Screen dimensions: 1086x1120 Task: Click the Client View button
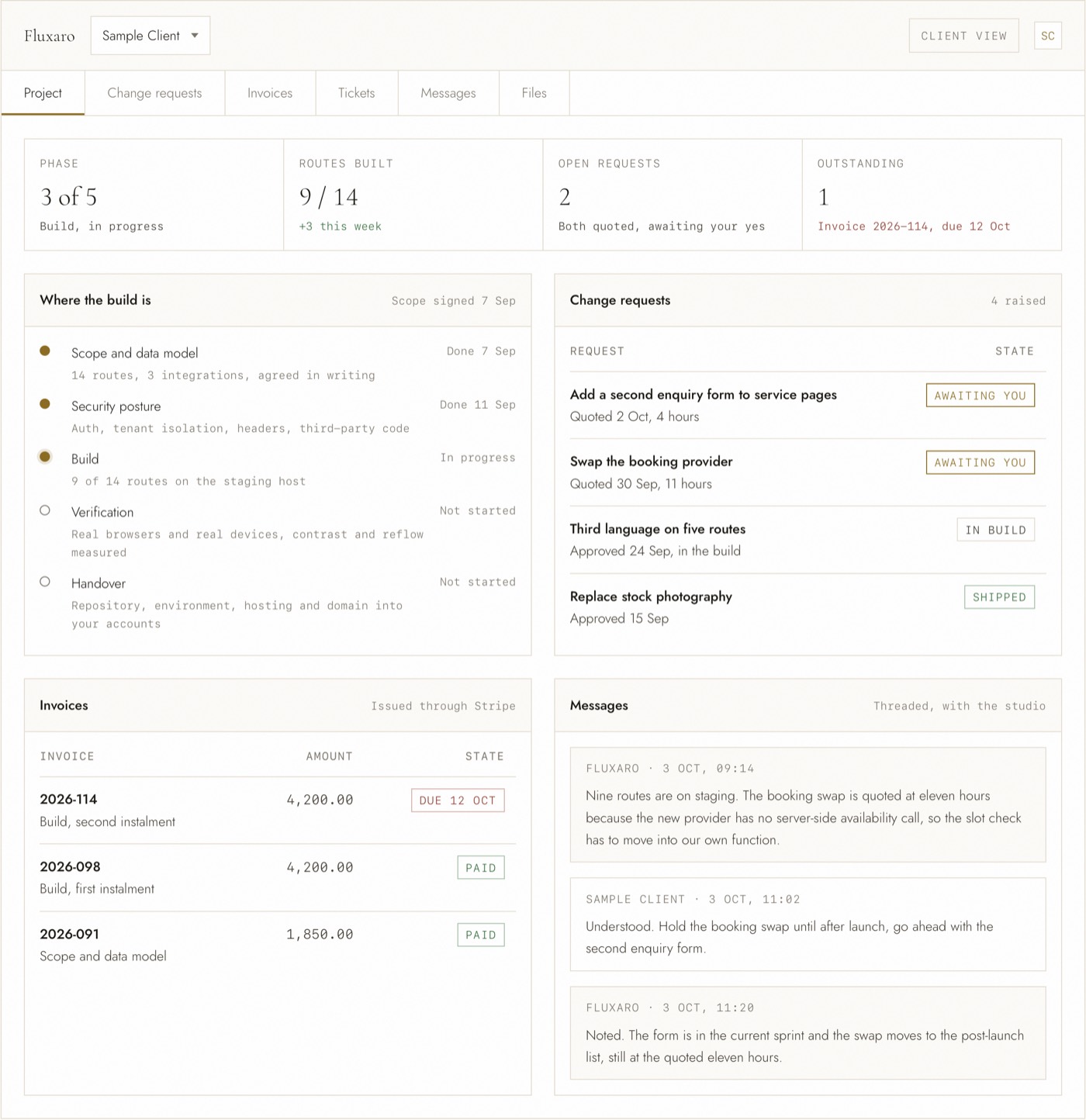click(x=963, y=36)
